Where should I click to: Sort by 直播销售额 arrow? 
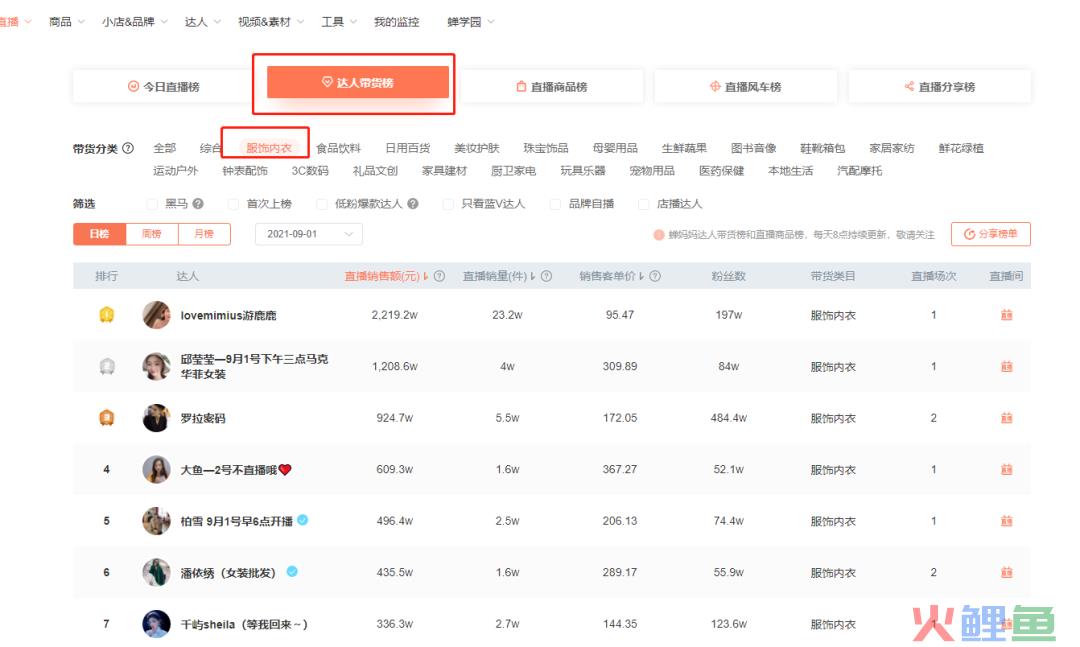tap(426, 276)
